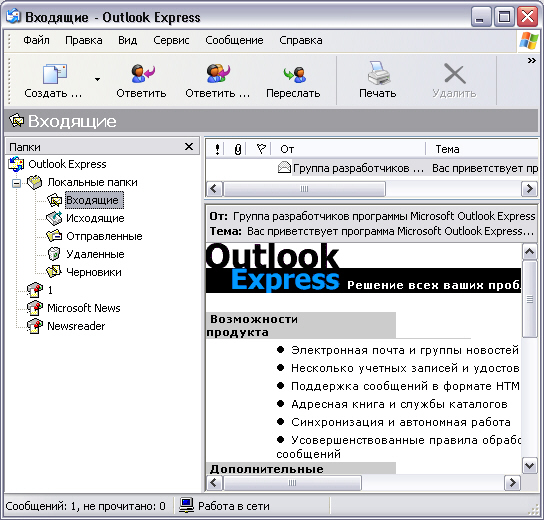Click the opened envelope icon of message
Viewport: 544px width, 520px height.
click(x=284, y=168)
